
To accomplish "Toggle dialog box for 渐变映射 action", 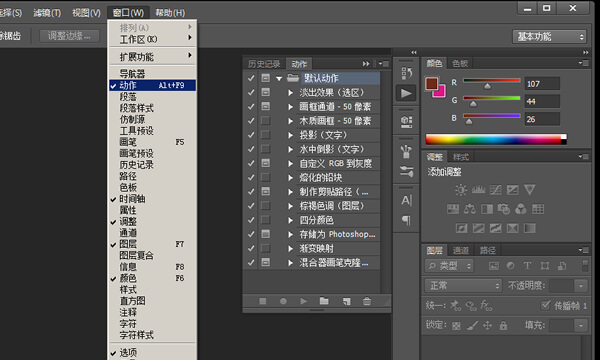I will tap(265, 248).
